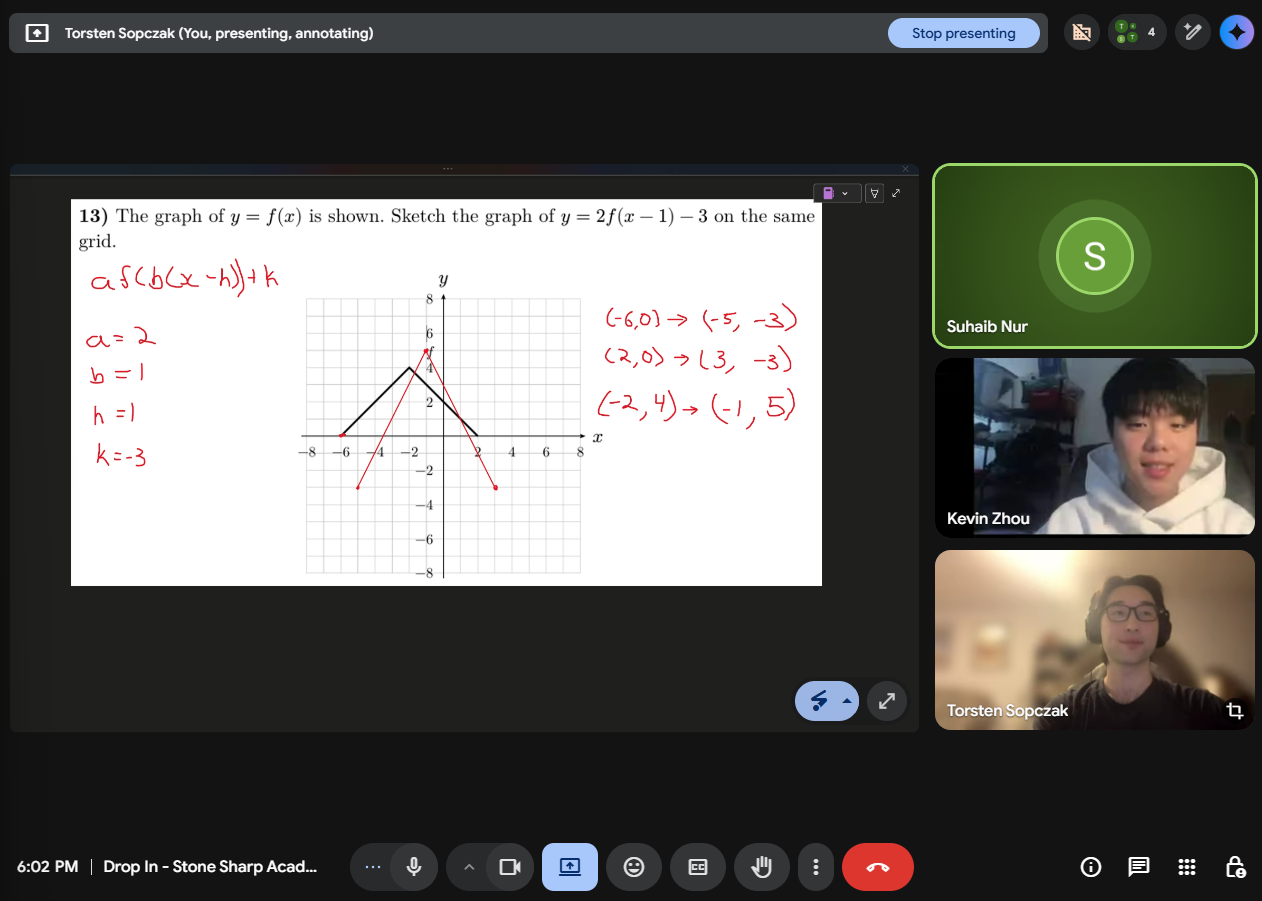
Task: Turn off the camera
Action: pos(510,867)
